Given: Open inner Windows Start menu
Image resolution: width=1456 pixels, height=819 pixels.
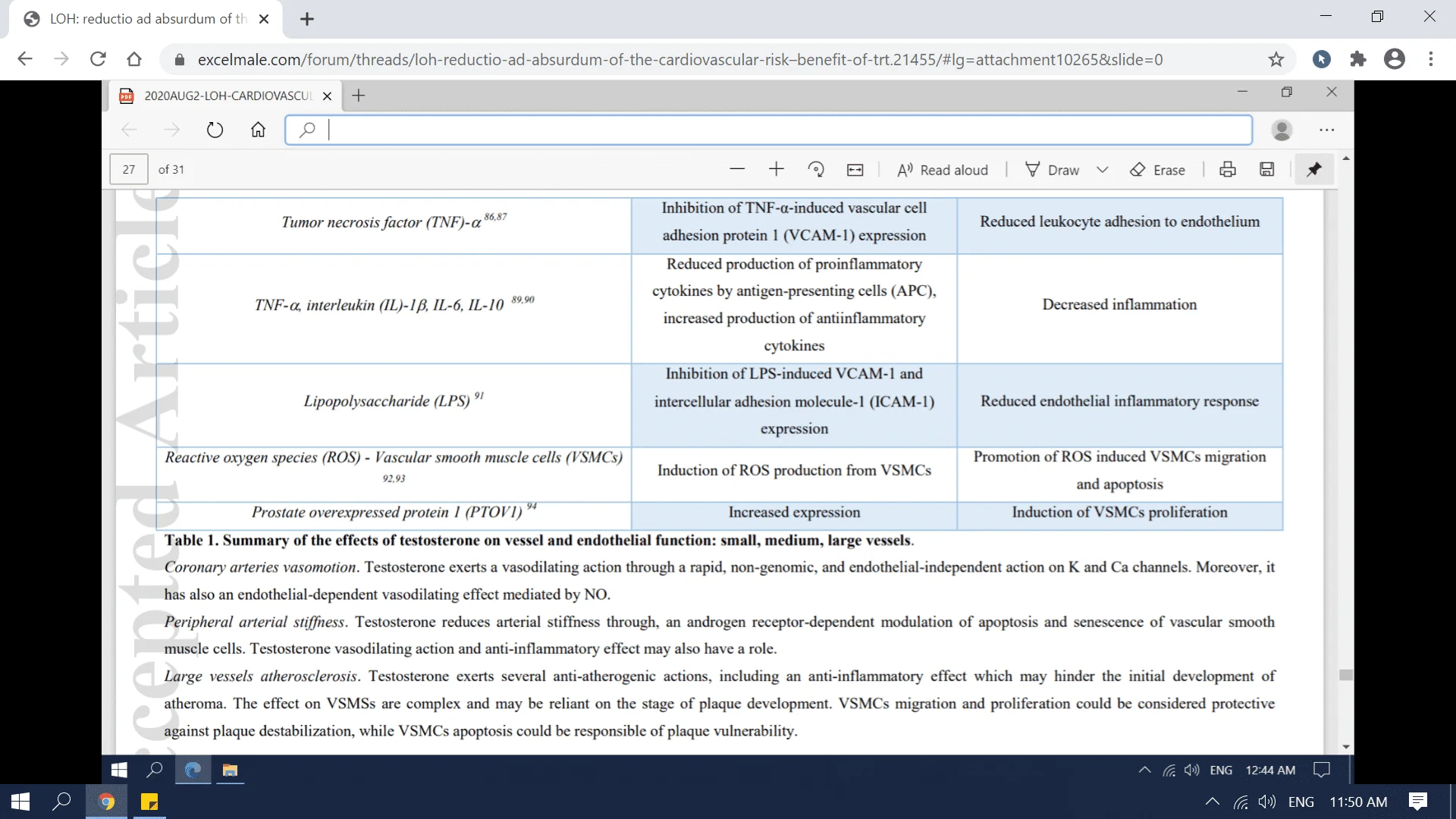Looking at the screenshot, I should [119, 770].
